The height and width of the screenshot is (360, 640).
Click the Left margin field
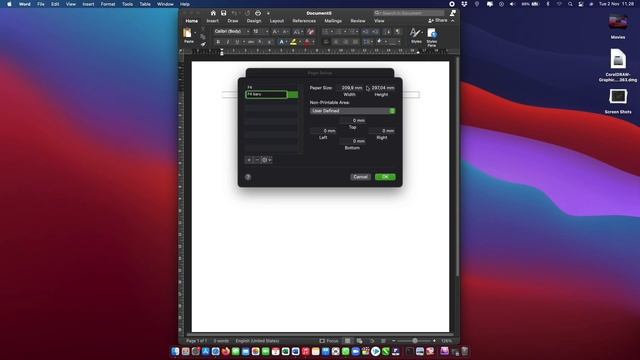pyautogui.click(x=323, y=131)
